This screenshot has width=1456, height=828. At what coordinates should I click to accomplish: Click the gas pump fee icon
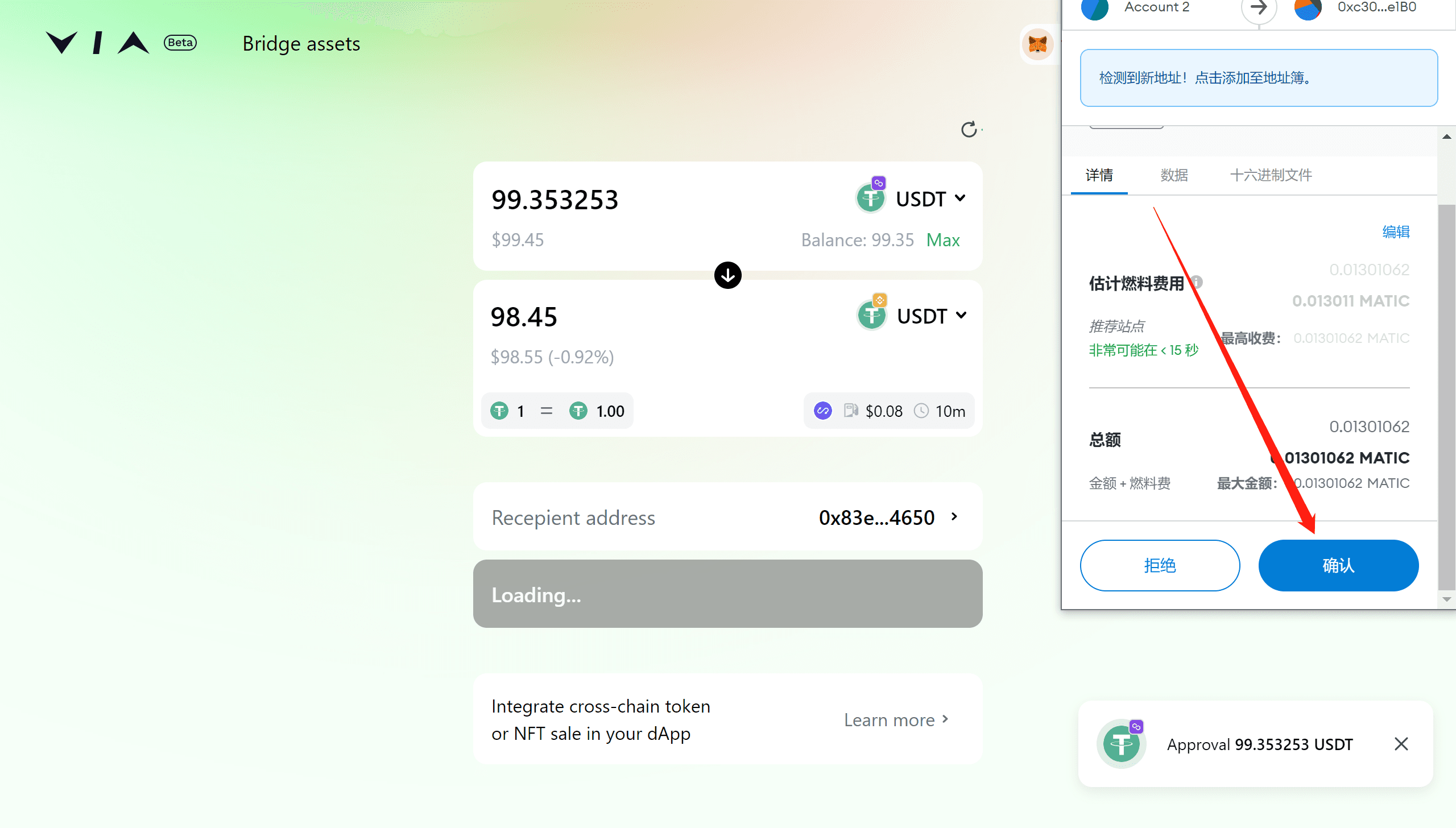click(851, 411)
